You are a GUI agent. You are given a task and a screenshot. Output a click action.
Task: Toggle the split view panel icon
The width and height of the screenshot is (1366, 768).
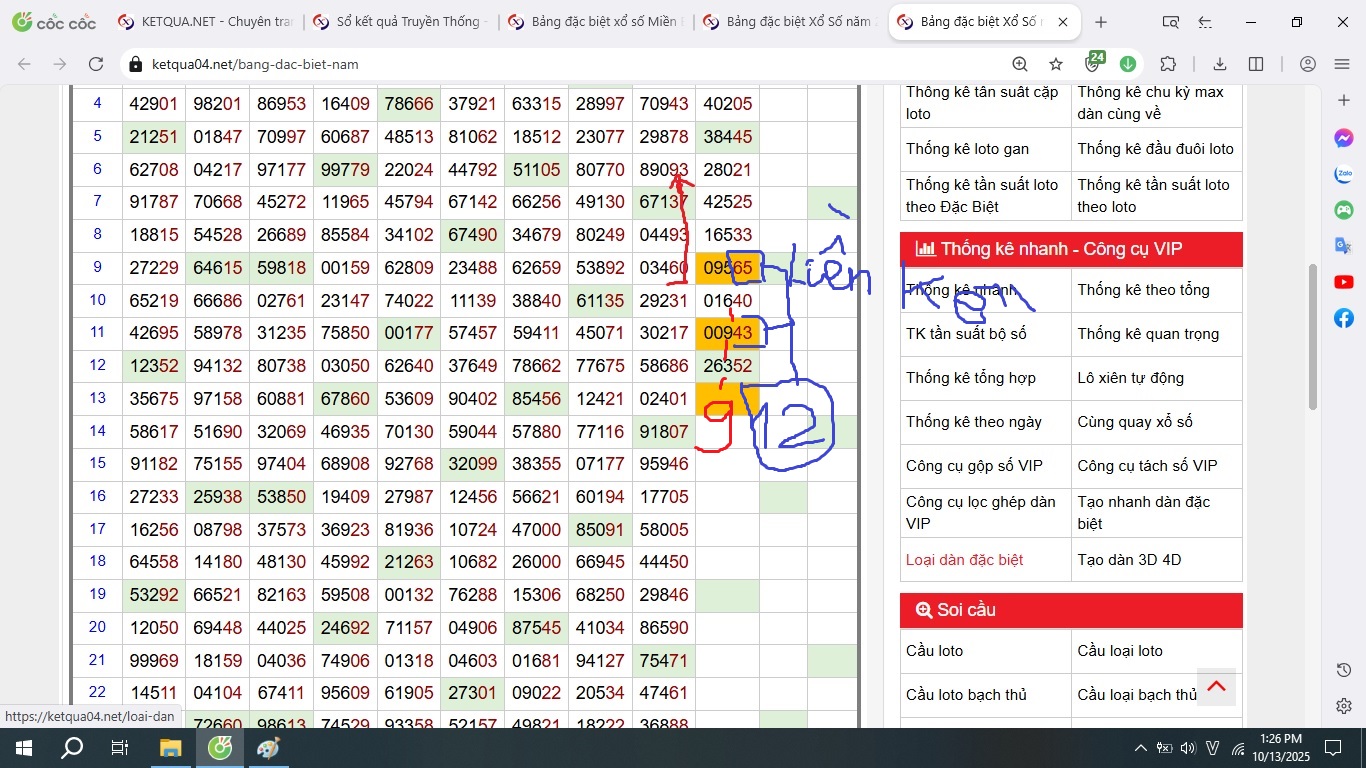click(x=1256, y=64)
